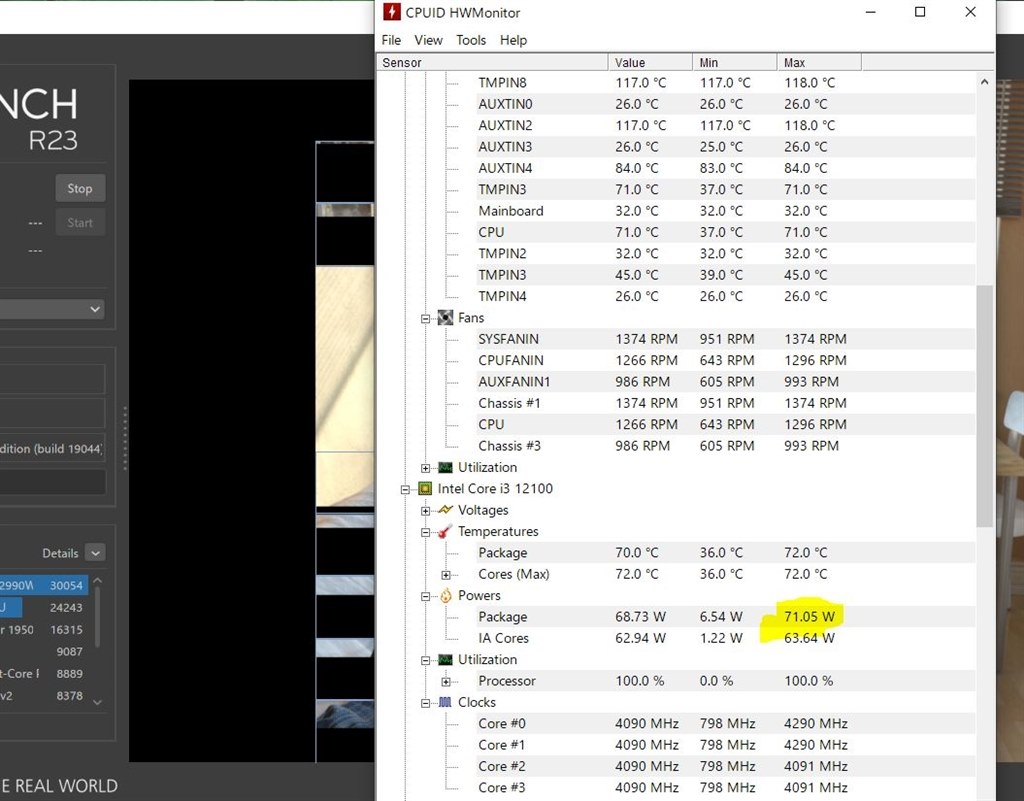This screenshot has width=1024, height=801.
Task: Click the HWMonitor app icon in title bar
Action: [391, 12]
